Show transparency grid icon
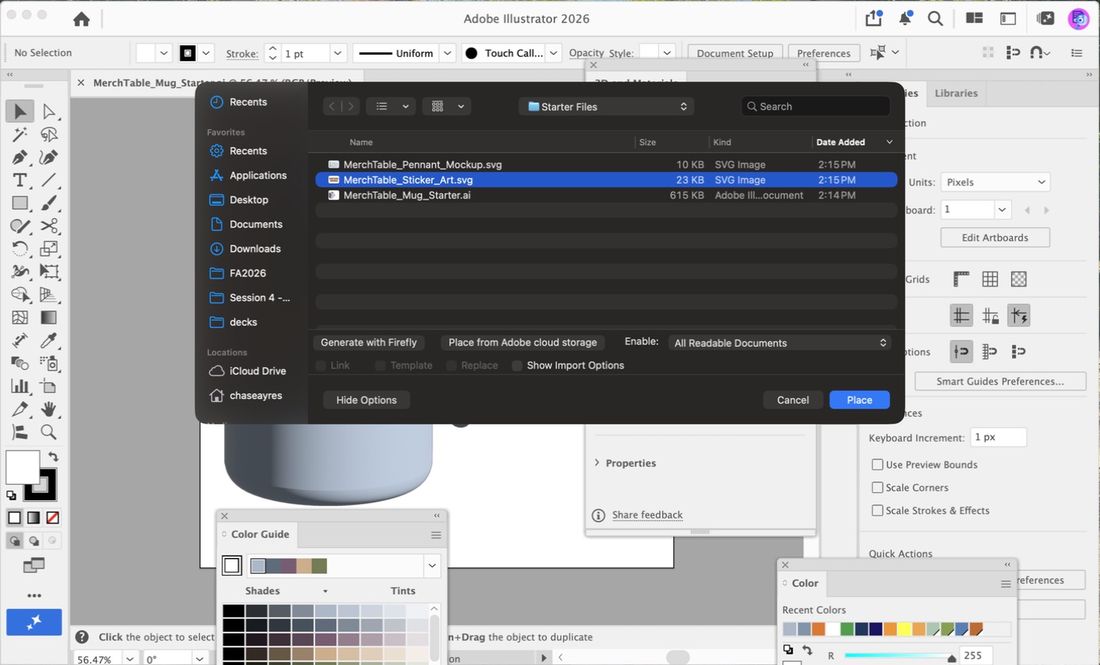This screenshot has height=665, width=1100. (x=1019, y=279)
